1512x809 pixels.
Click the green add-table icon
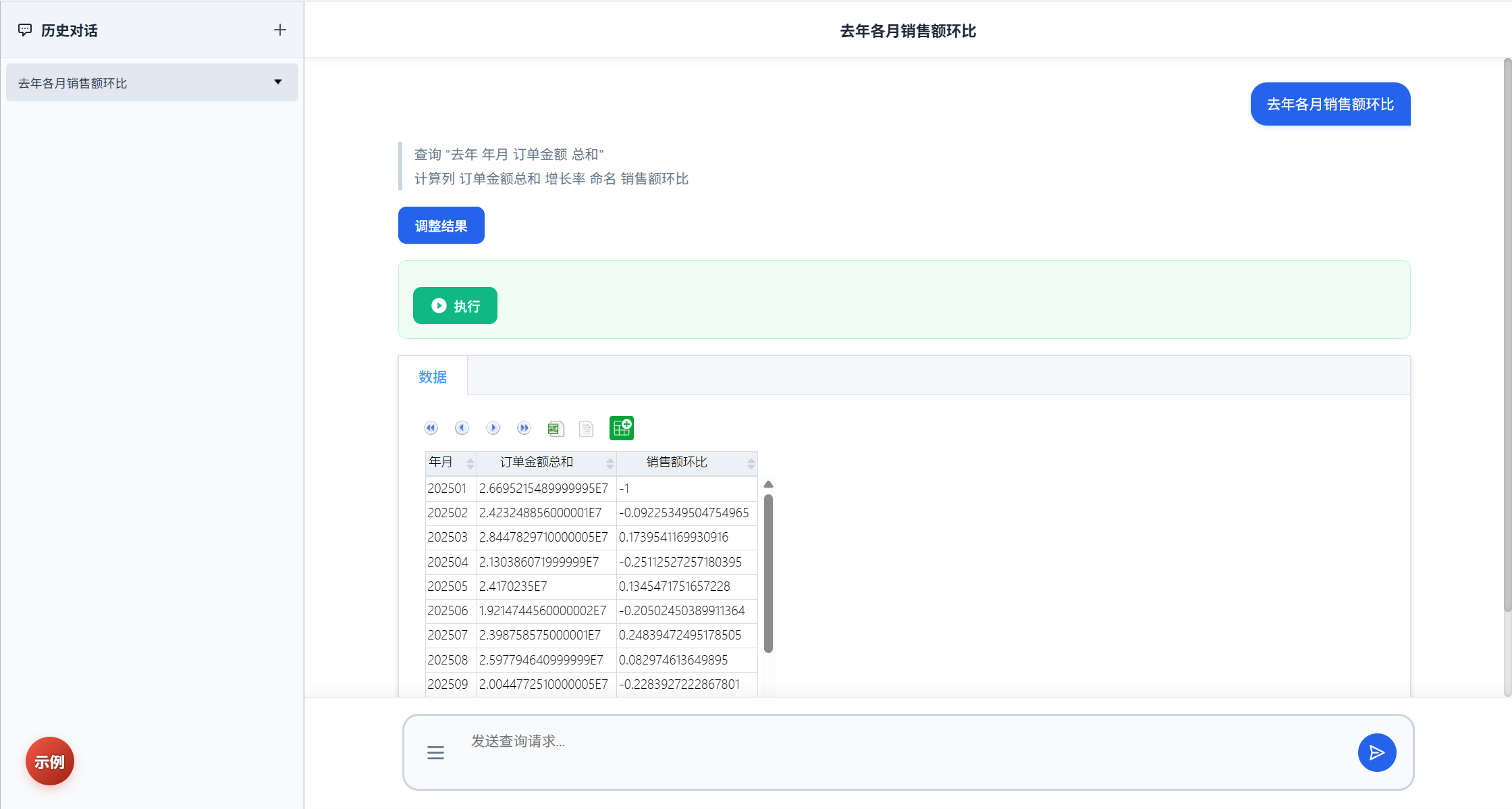coord(622,428)
